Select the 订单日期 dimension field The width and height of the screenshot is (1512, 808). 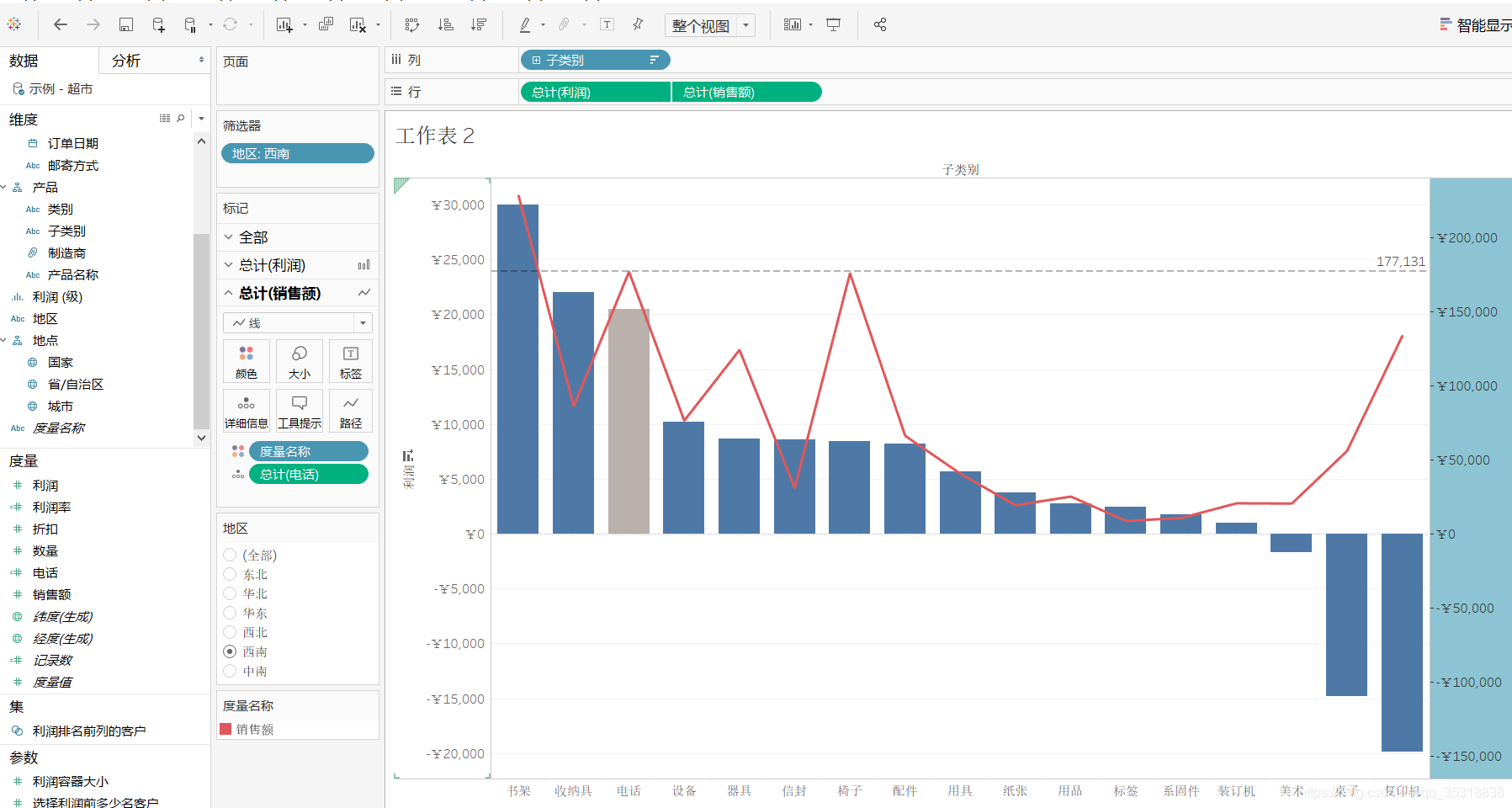coord(73,143)
